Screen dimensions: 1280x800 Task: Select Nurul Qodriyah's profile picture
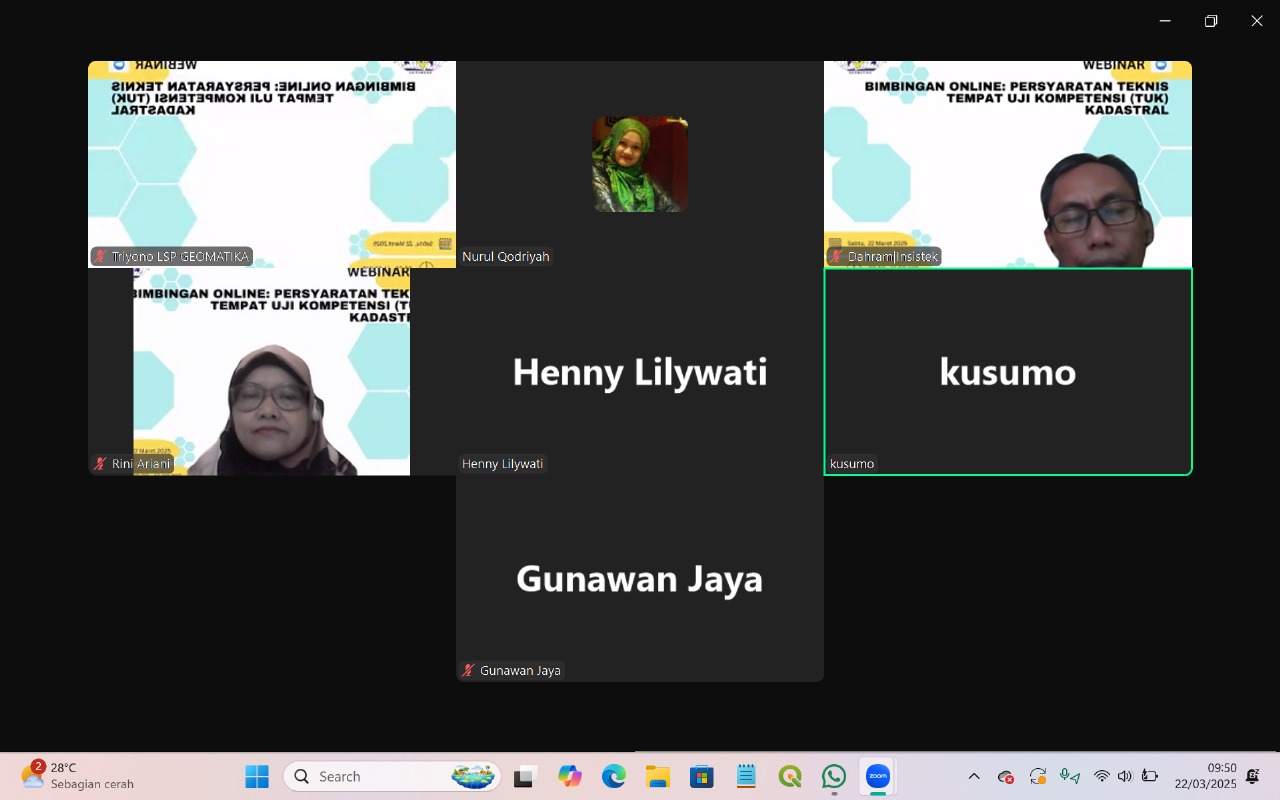(x=640, y=164)
